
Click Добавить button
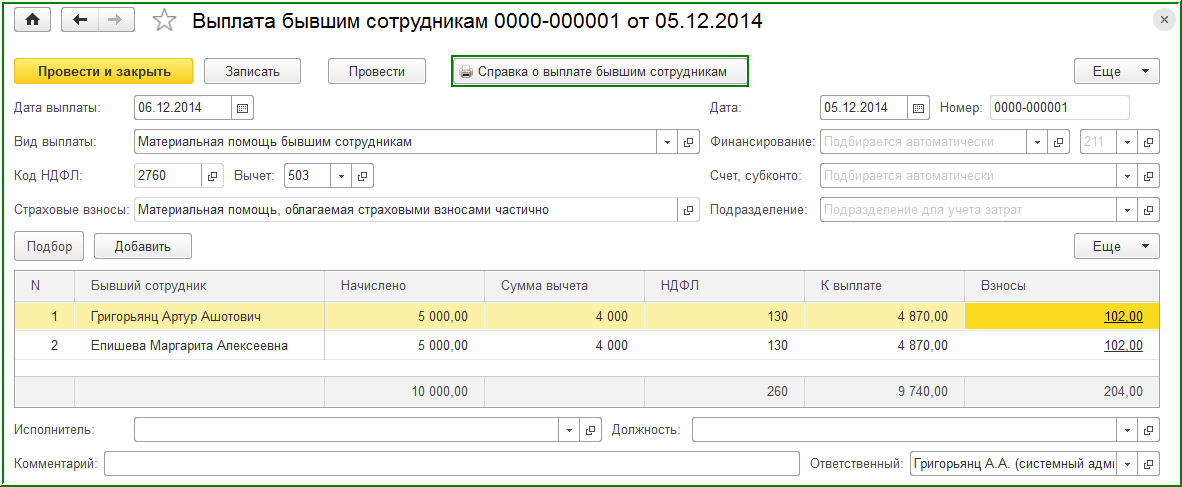[x=142, y=246]
